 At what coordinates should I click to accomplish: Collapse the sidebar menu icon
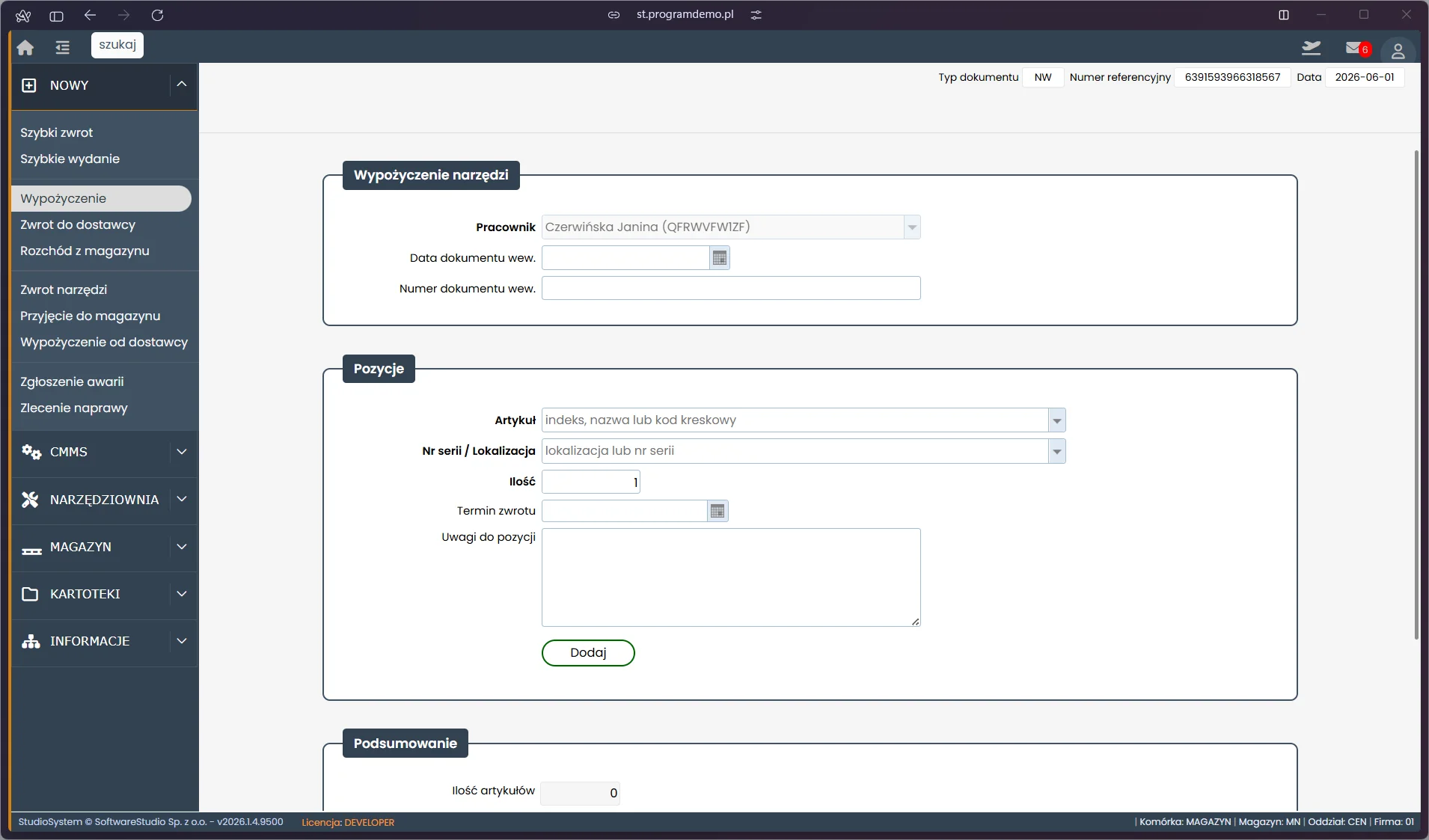[62, 48]
